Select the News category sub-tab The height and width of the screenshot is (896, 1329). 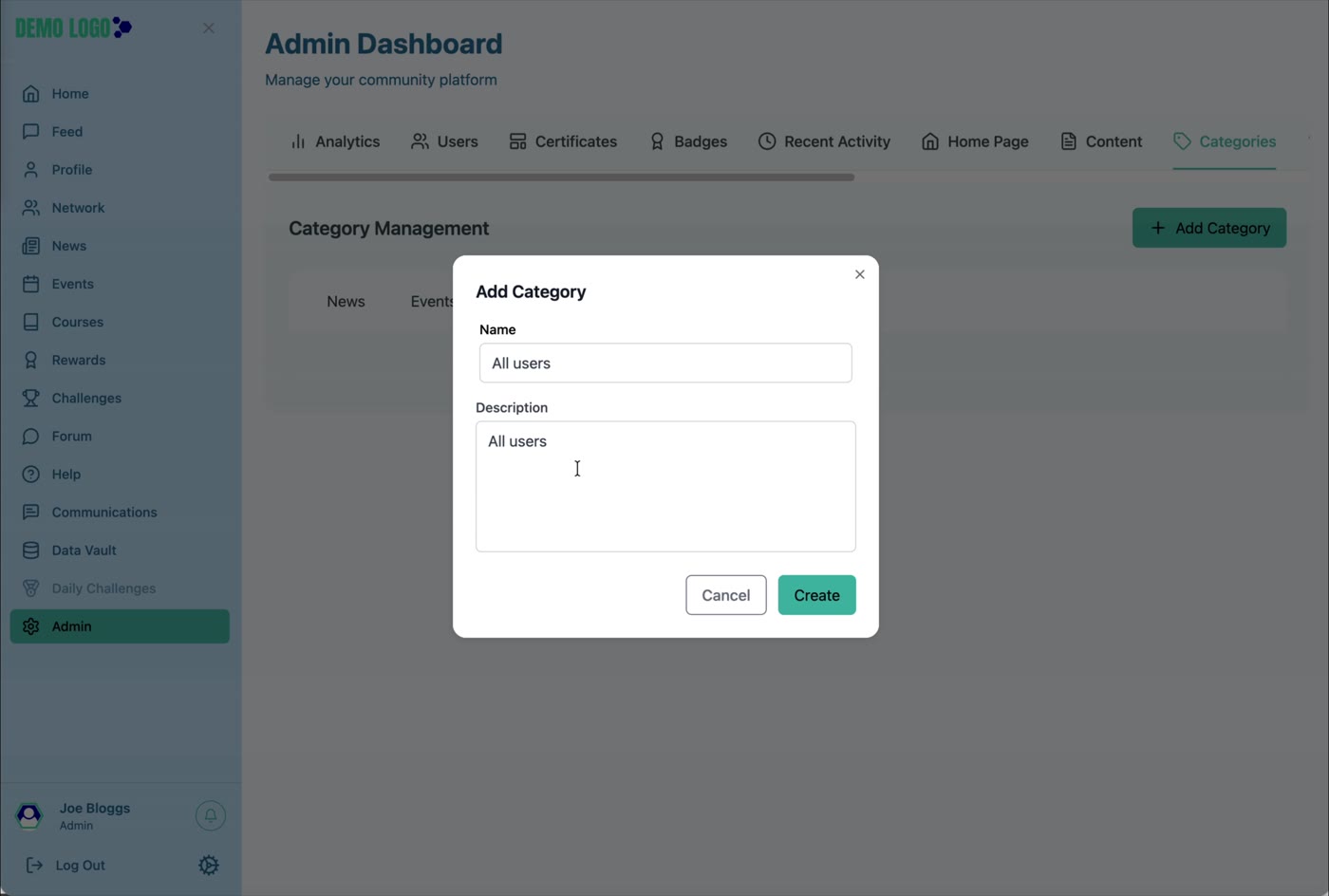click(x=346, y=302)
